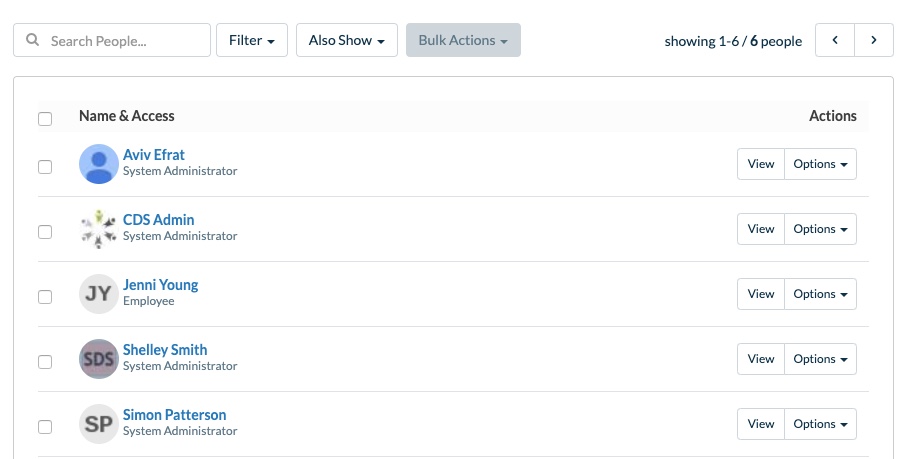The image size is (905, 459).
Task: Click Shelley Smith's SDS avatar
Action: pyautogui.click(x=99, y=359)
